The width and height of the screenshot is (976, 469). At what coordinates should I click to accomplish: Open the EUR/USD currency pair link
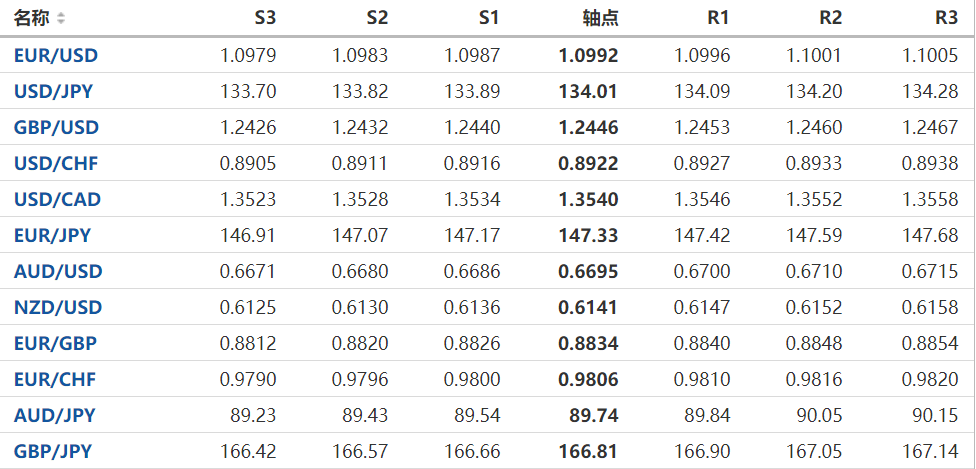56,56
